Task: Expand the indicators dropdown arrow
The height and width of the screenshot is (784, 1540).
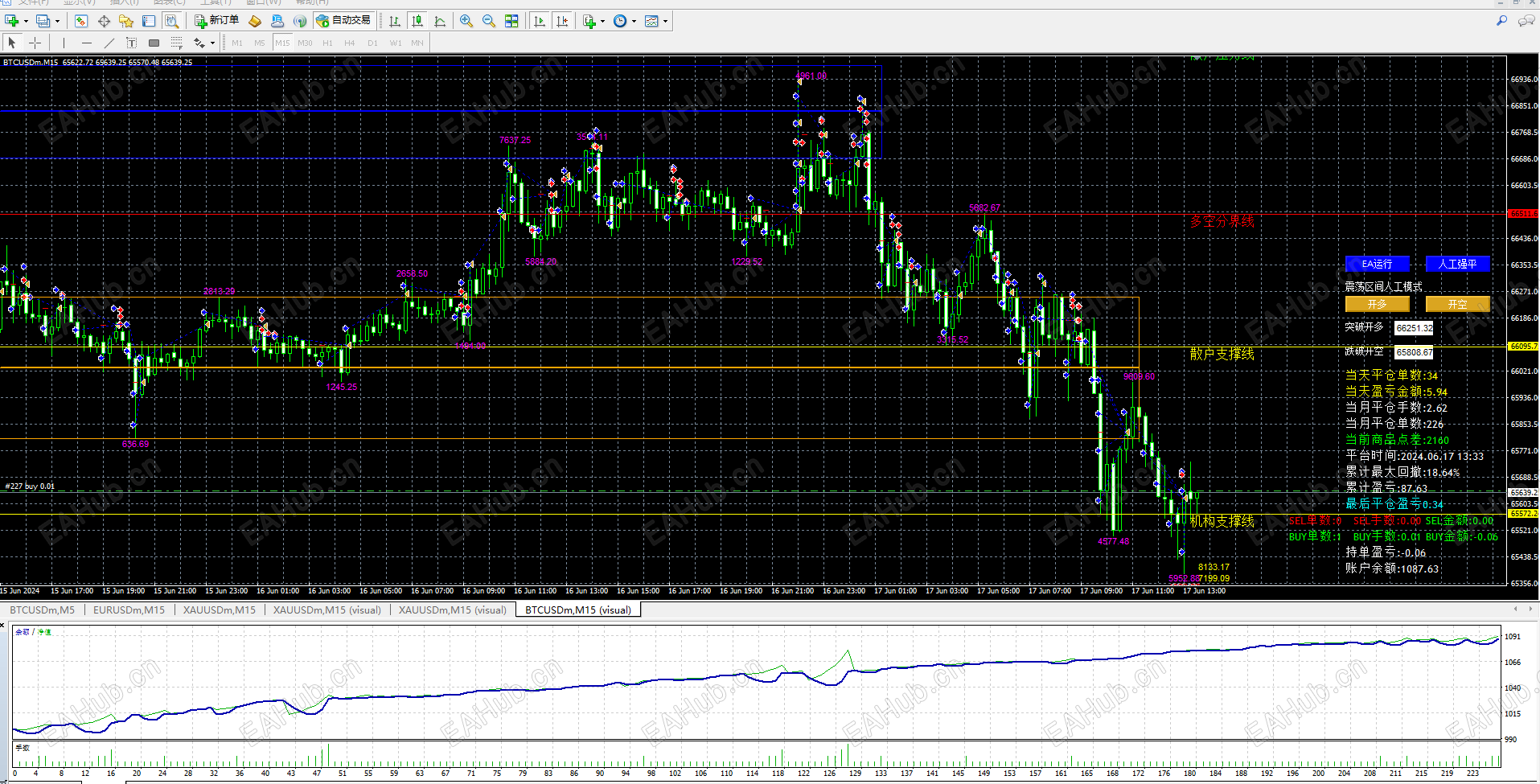Action: 603,22
